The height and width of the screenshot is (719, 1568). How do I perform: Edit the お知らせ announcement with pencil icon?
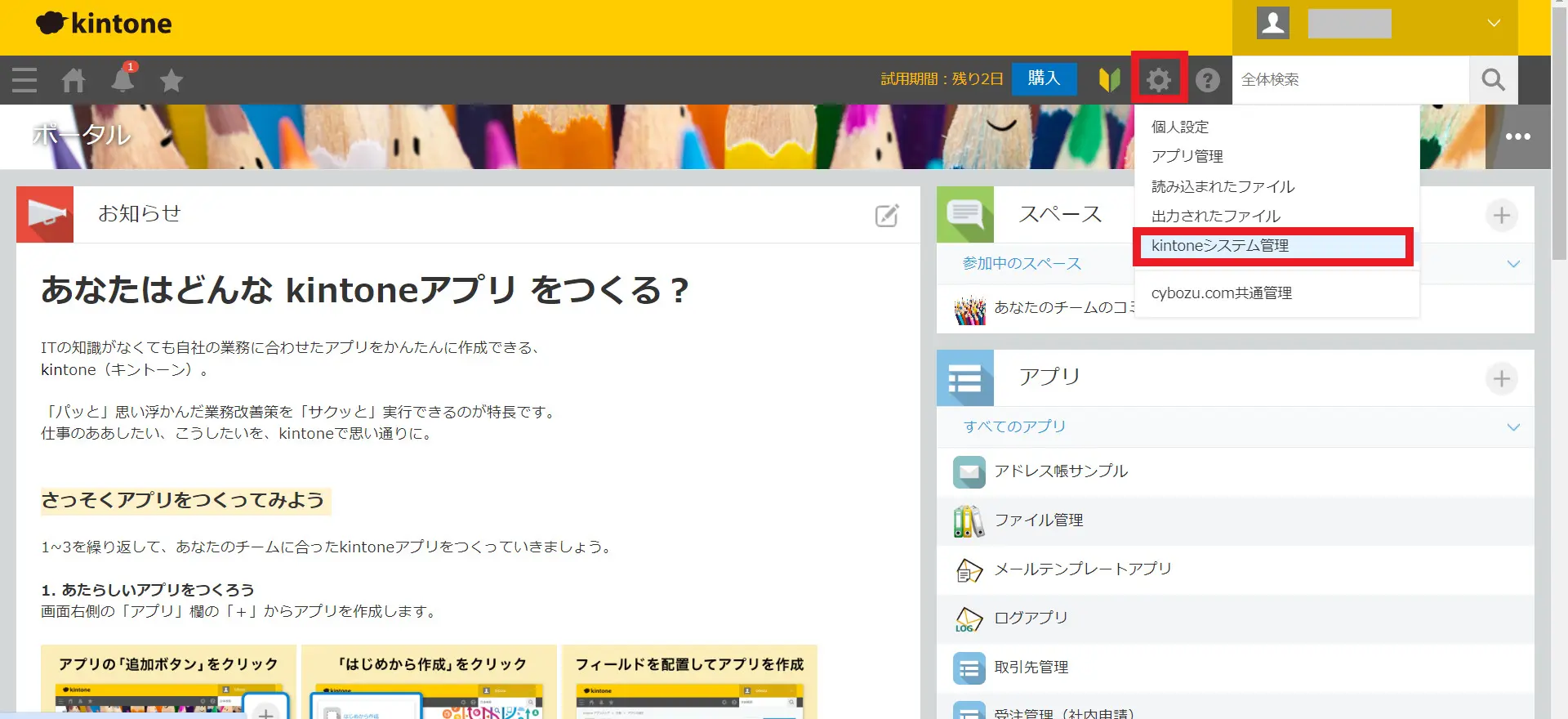coord(887,215)
